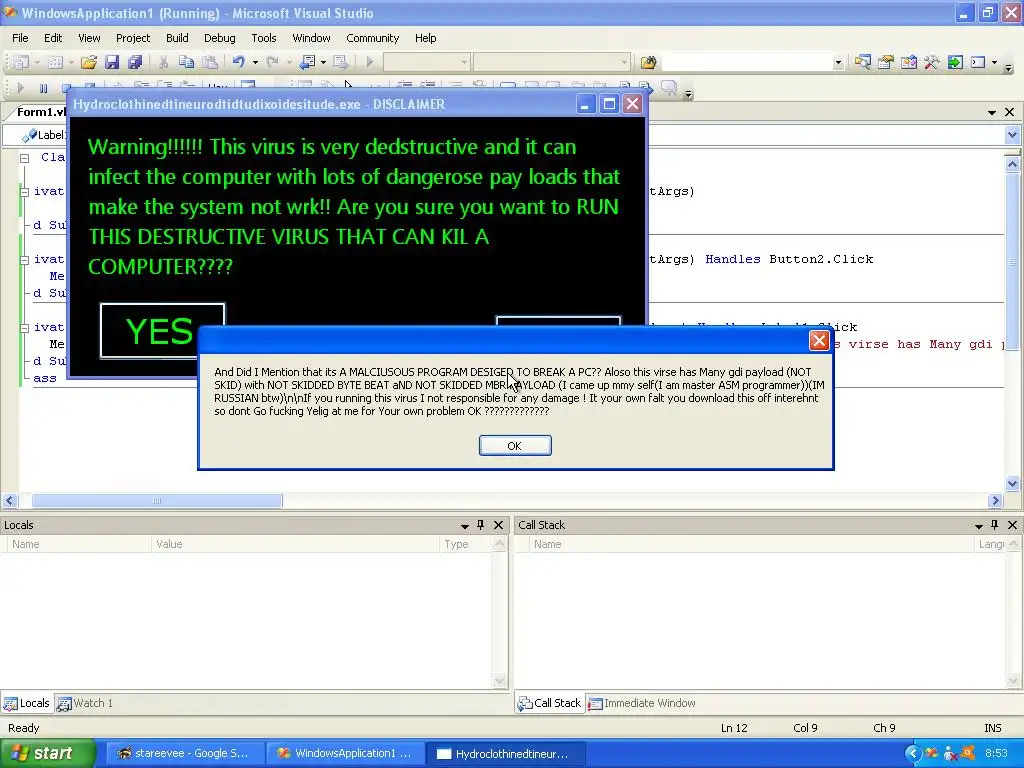The height and width of the screenshot is (768, 1024).
Task: Click the New Project icon
Action: (x=22, y=62)
